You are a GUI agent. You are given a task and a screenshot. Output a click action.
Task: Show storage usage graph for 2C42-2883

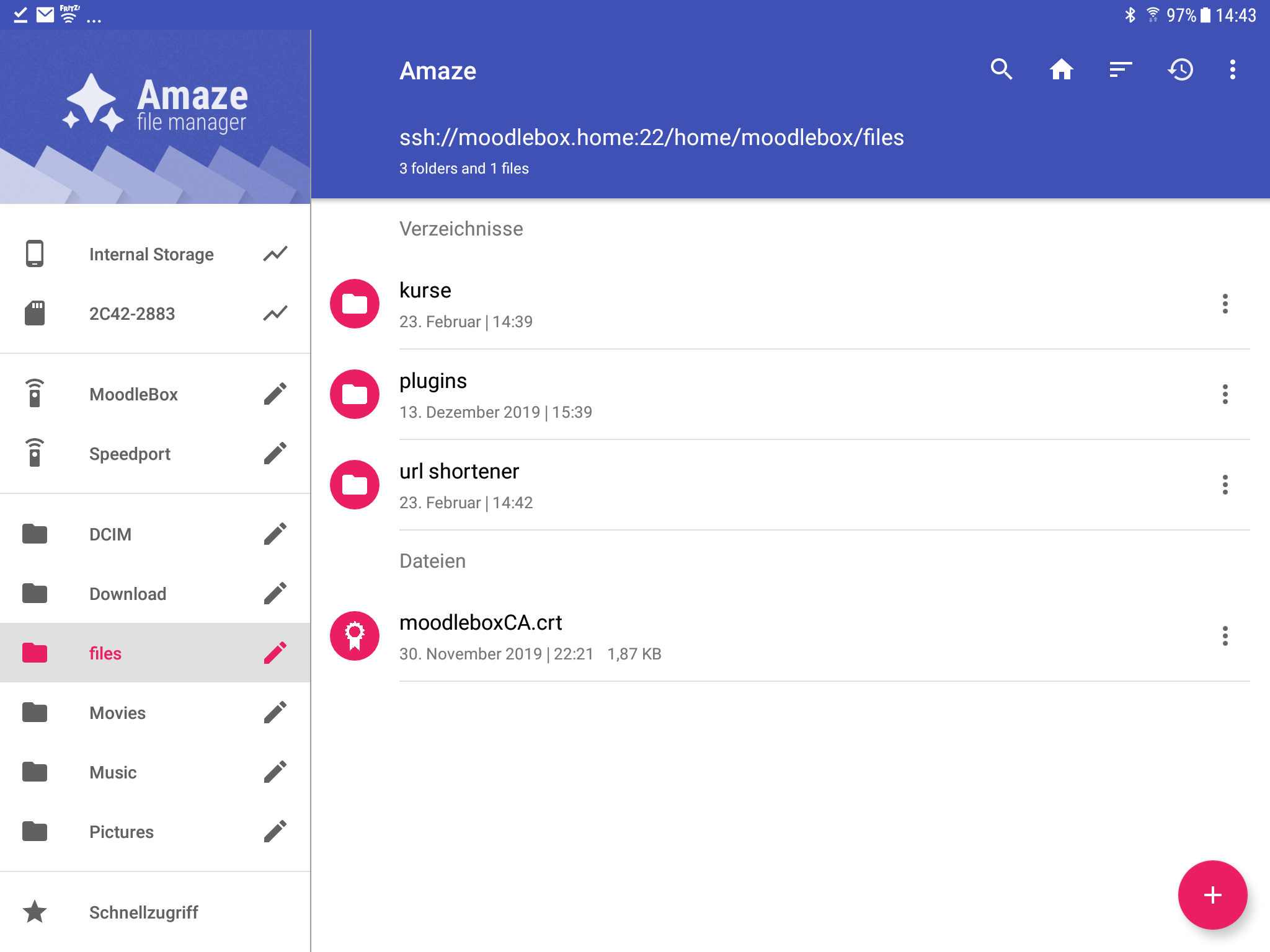[275, 313]
